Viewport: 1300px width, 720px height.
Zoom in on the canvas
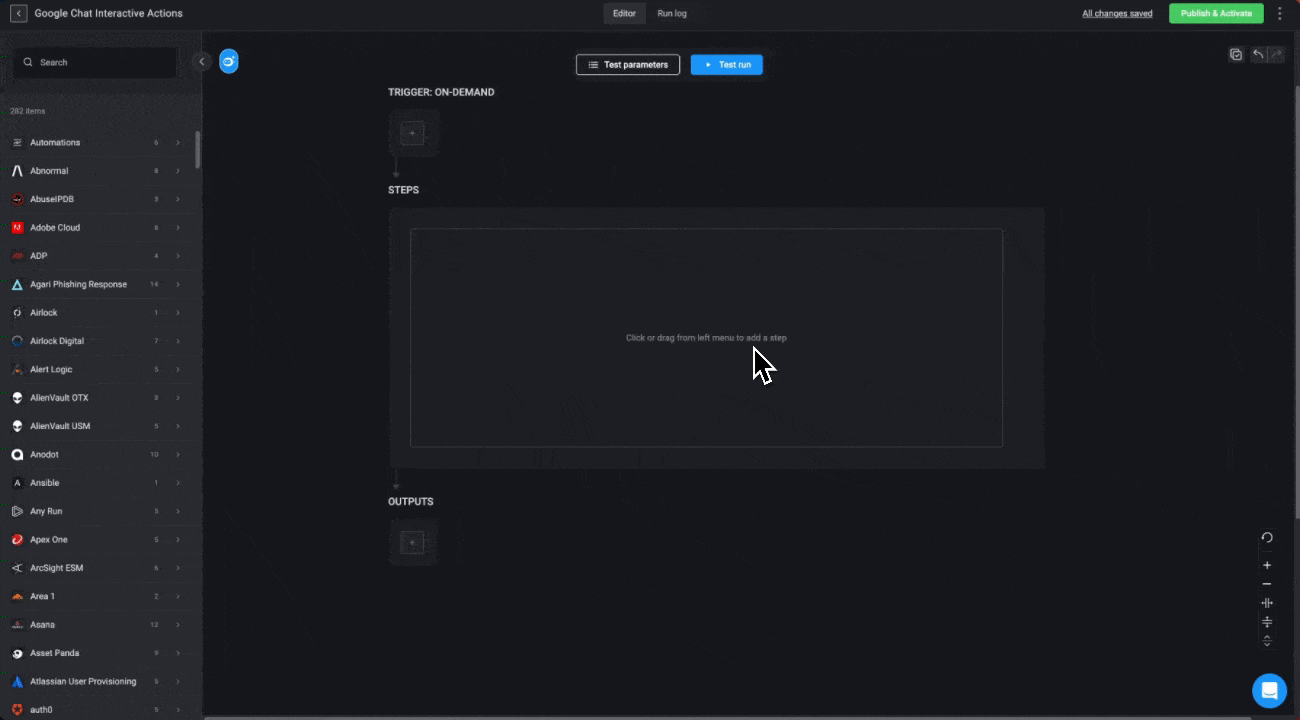(x=1267, y=565)
